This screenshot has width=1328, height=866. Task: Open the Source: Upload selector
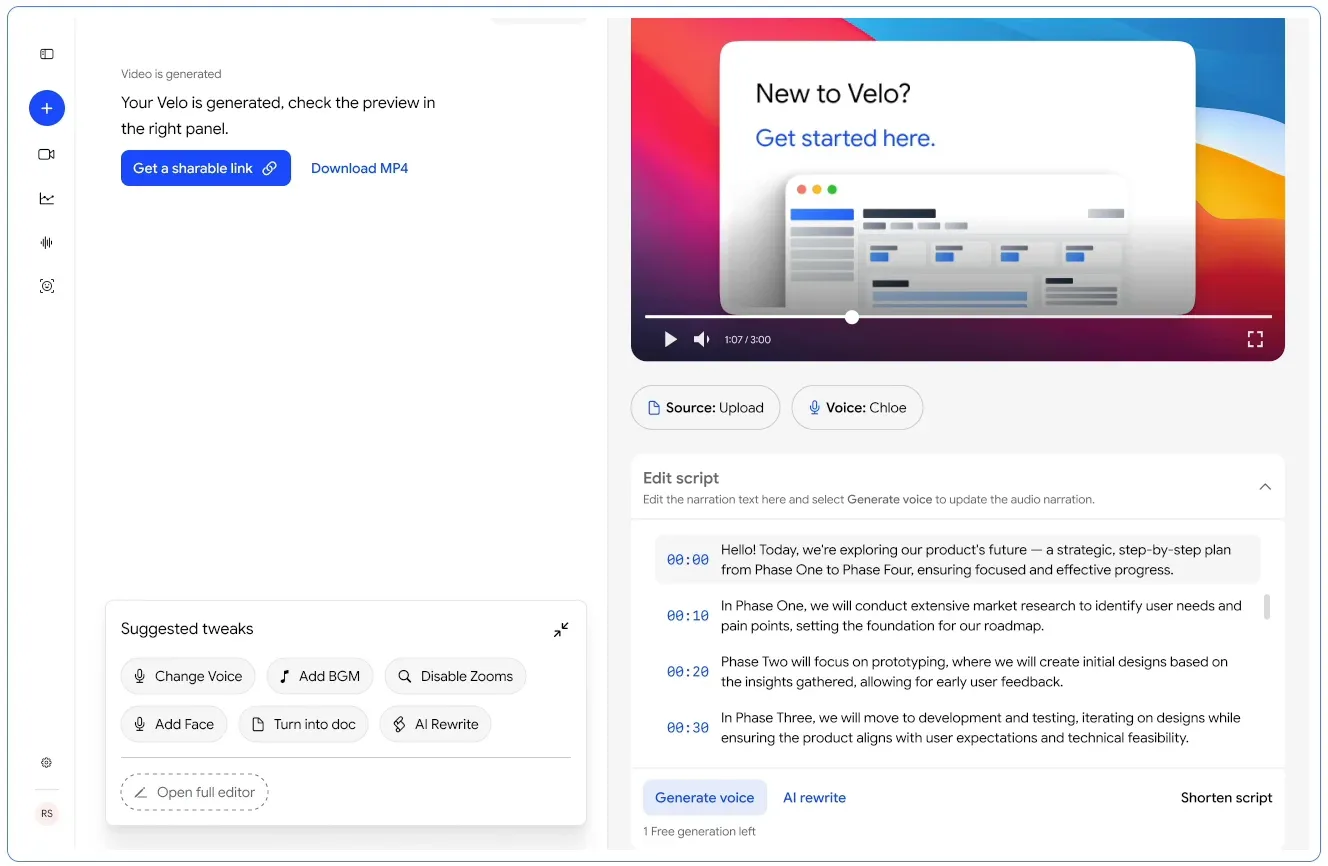pos(705,408)
